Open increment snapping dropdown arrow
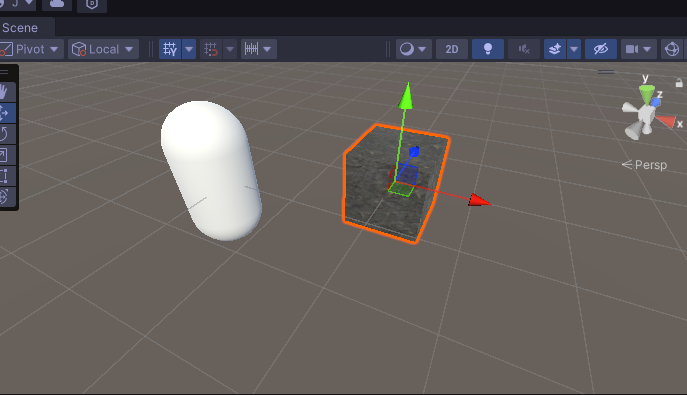Viewport: 687px width, 395px height. coord(267,49)
